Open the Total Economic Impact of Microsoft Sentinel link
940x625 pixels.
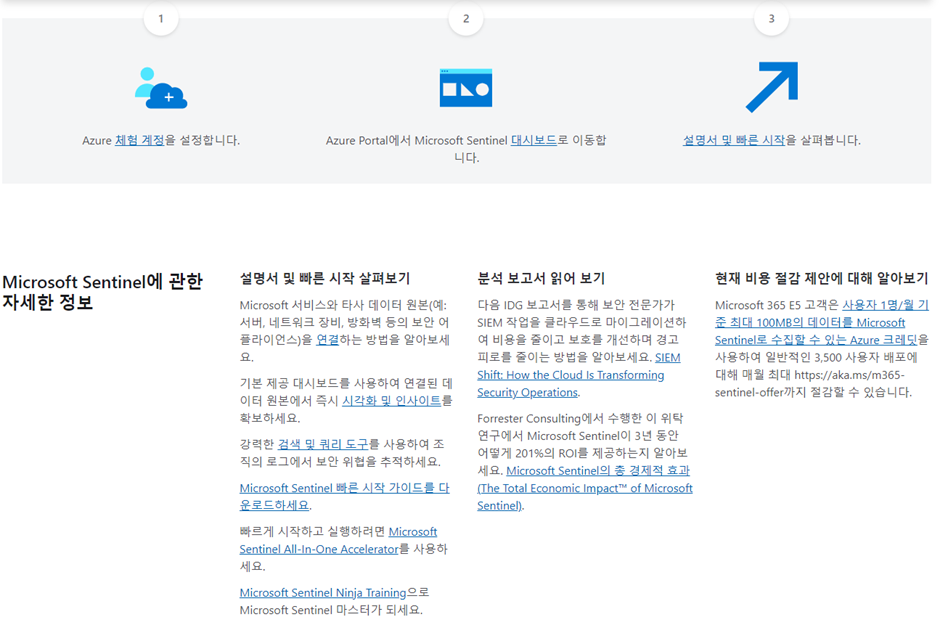[585, 488]
